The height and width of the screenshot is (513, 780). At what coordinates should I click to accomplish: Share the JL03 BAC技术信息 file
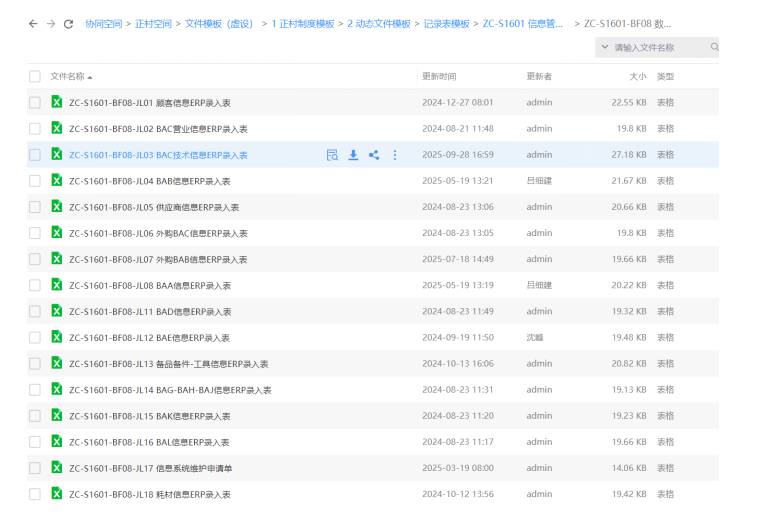click(374, 155)
